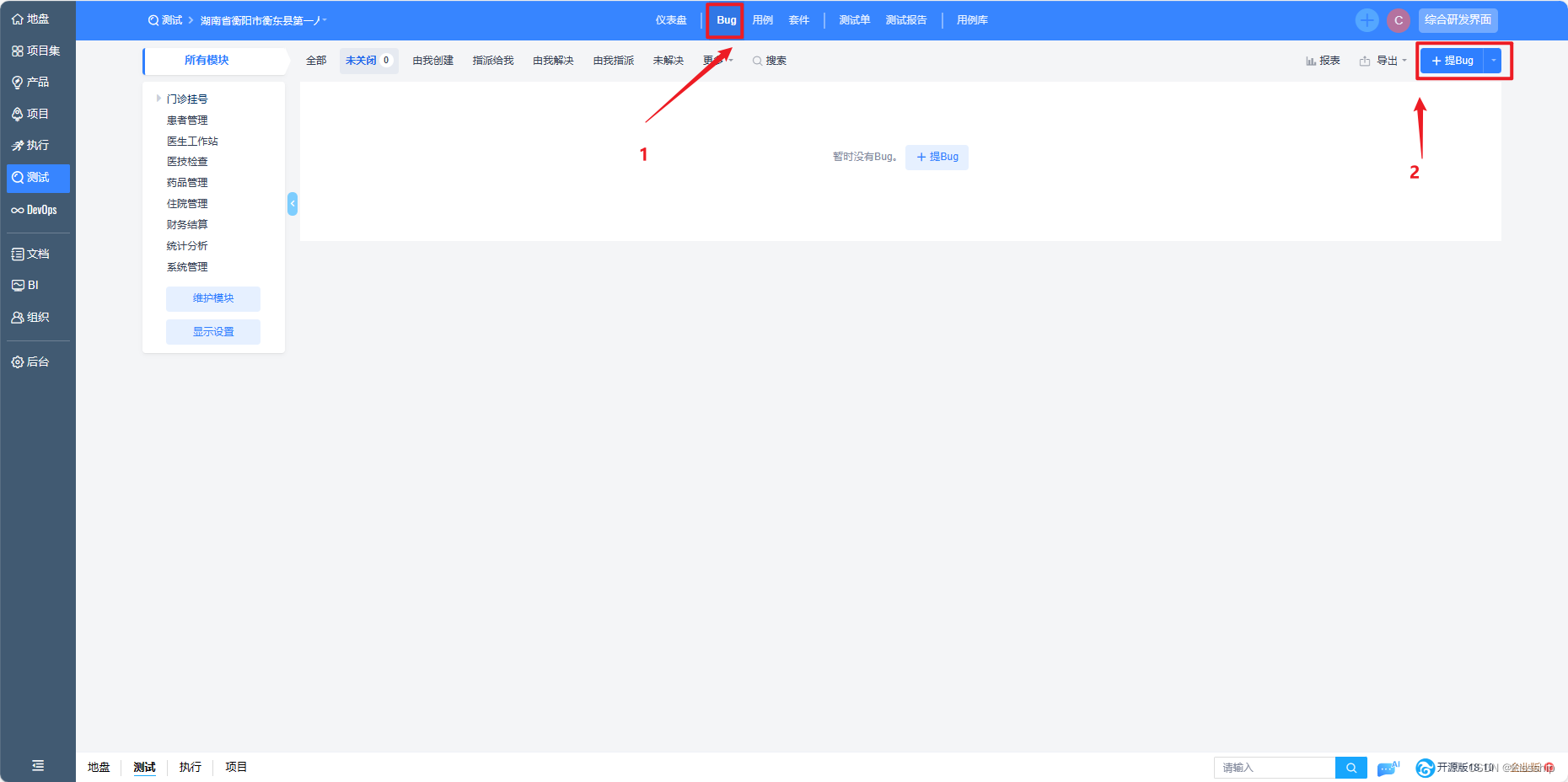The image size is (1568, 782).
Task: Filter bugs by 由我指派
Action: (x=614, y=61)
